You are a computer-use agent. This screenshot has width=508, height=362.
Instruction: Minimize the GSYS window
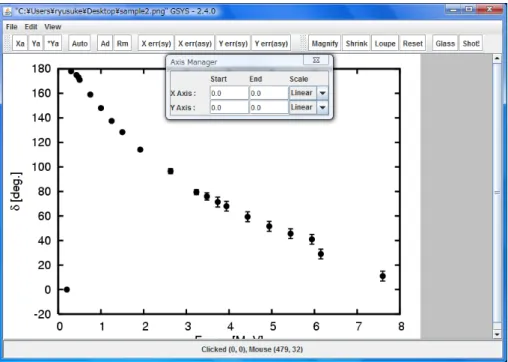point(453,10)
